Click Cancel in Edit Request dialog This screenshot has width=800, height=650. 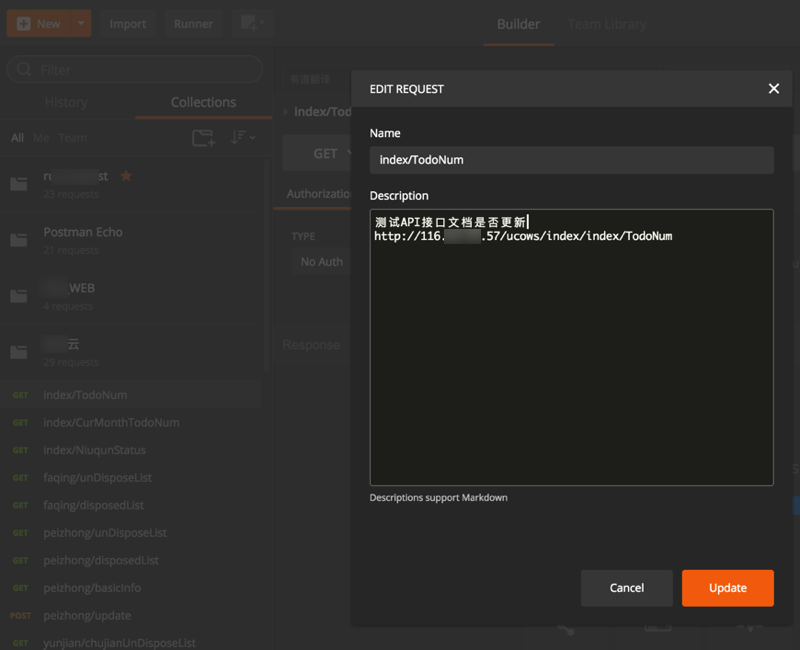coord(627,588)
